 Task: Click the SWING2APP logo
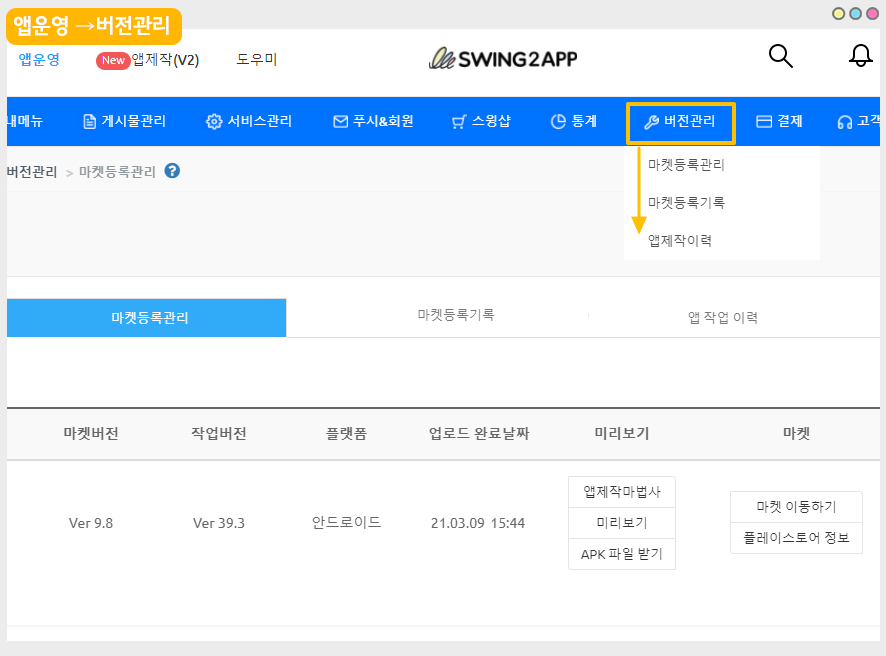(503, 59)
